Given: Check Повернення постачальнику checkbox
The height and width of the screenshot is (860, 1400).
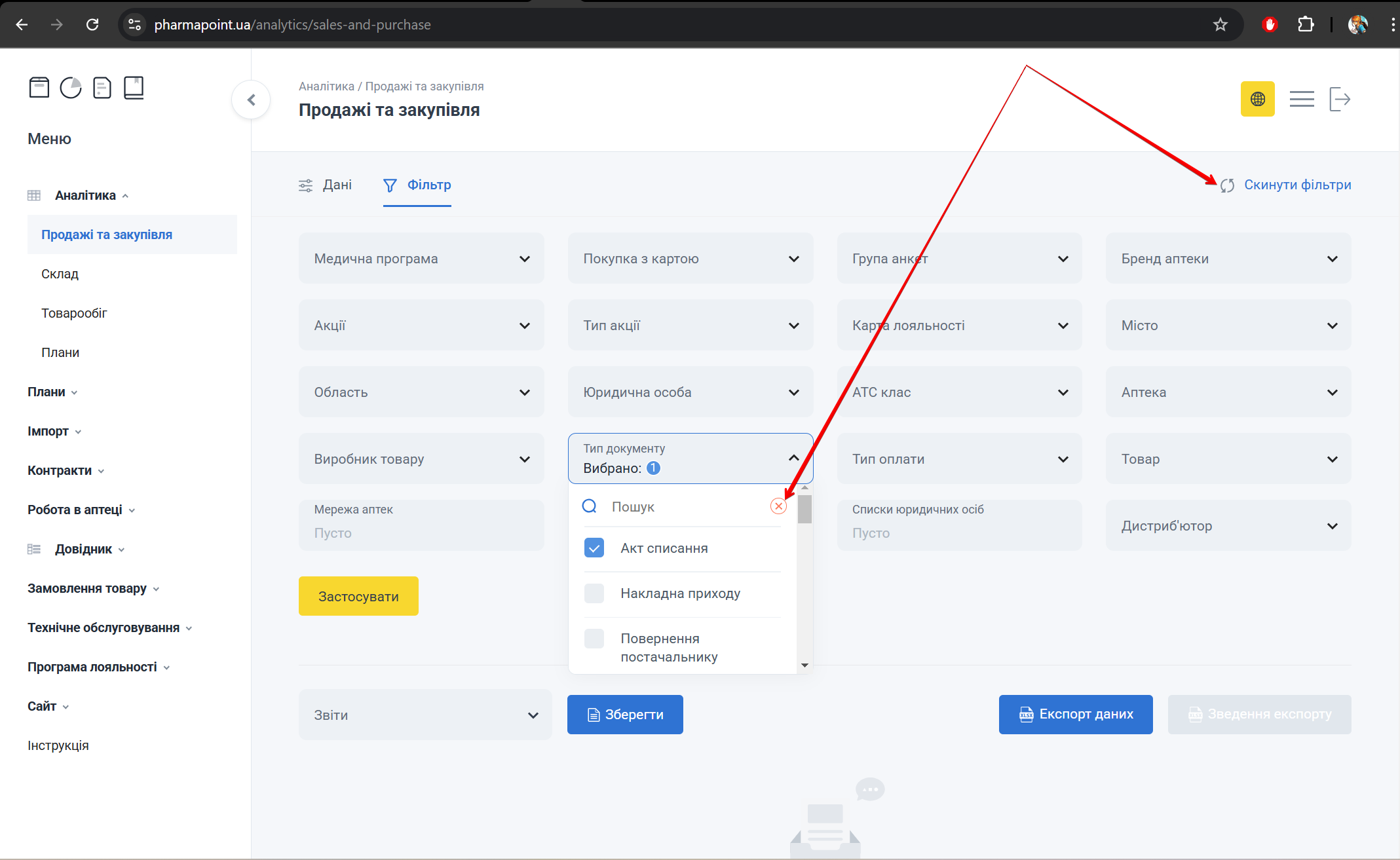Looking at the screenshot, I should click(594, 639).
